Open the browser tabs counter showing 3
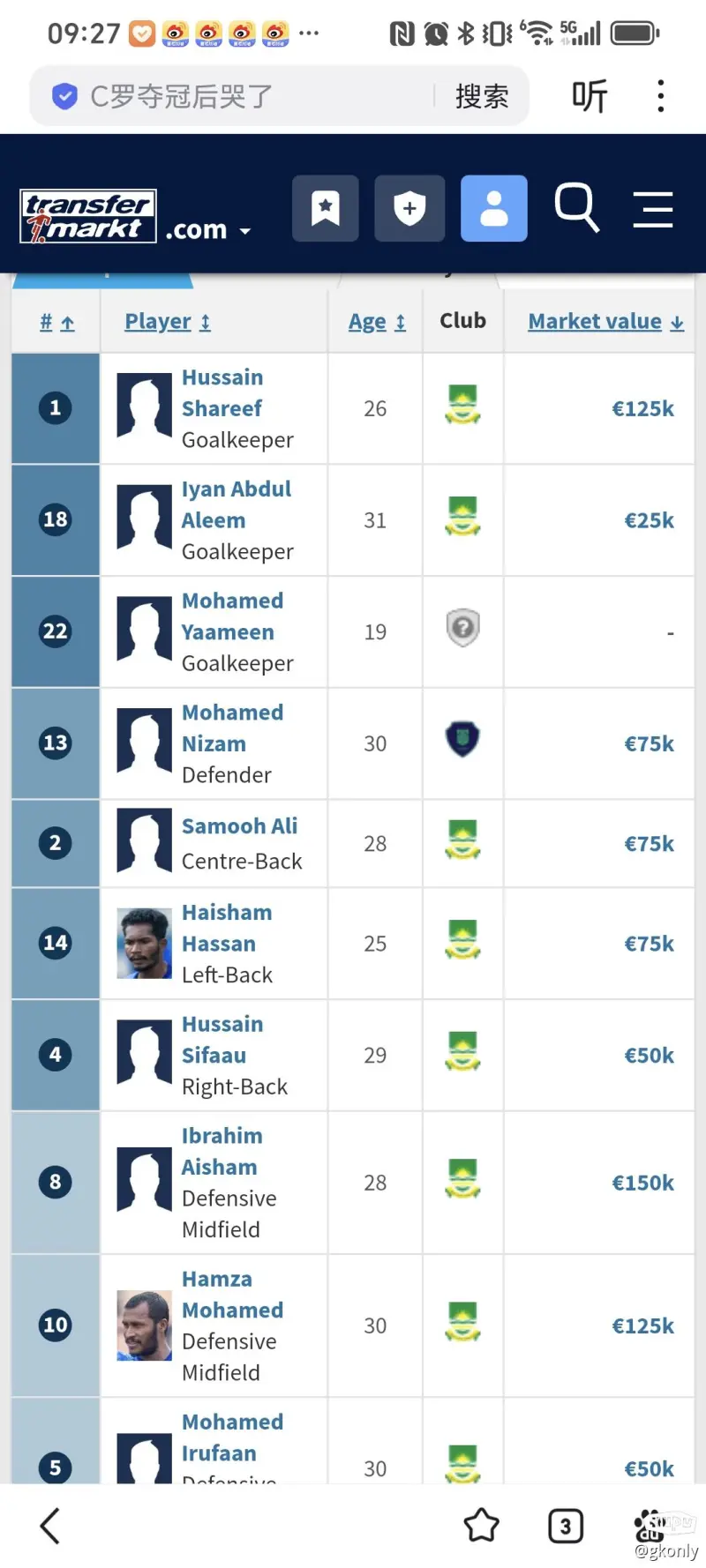706x1568 pixels. (566, 1525)
